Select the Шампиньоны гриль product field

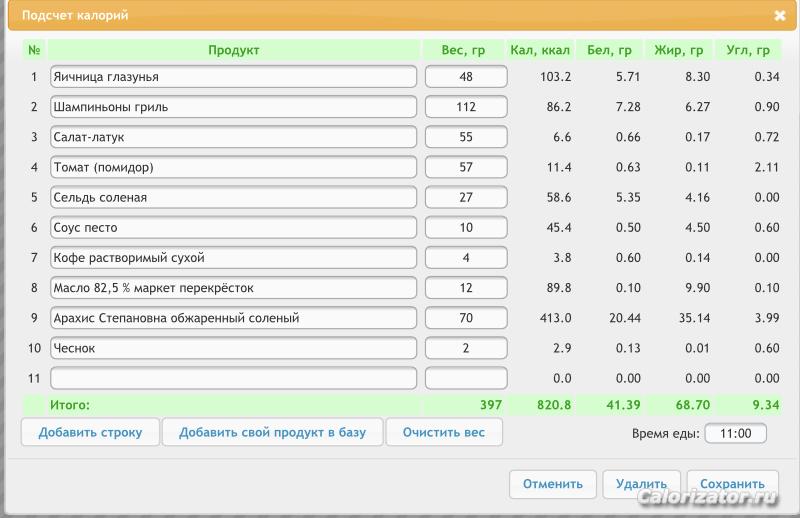233,107
